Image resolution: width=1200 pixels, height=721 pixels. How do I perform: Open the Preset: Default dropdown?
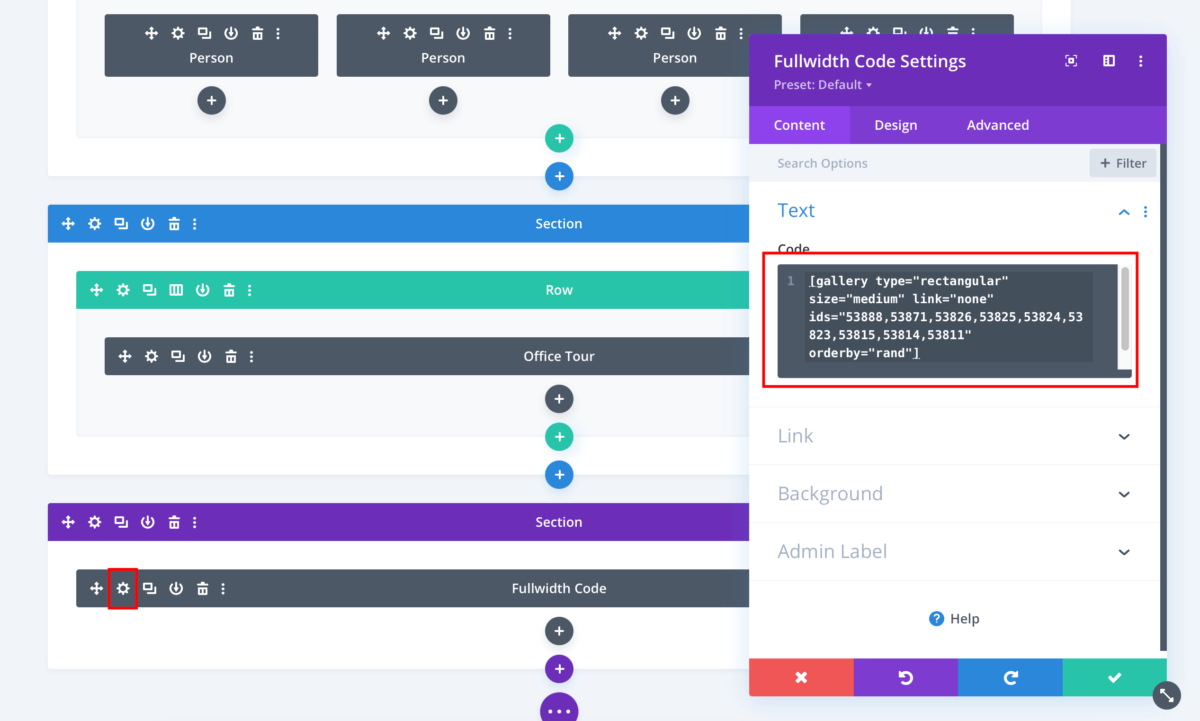point(822,84)
